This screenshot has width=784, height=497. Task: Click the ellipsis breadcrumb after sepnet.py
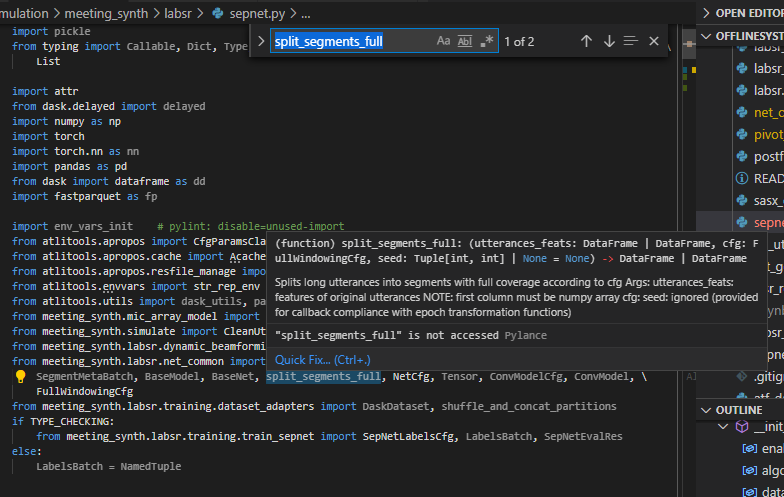306,14
